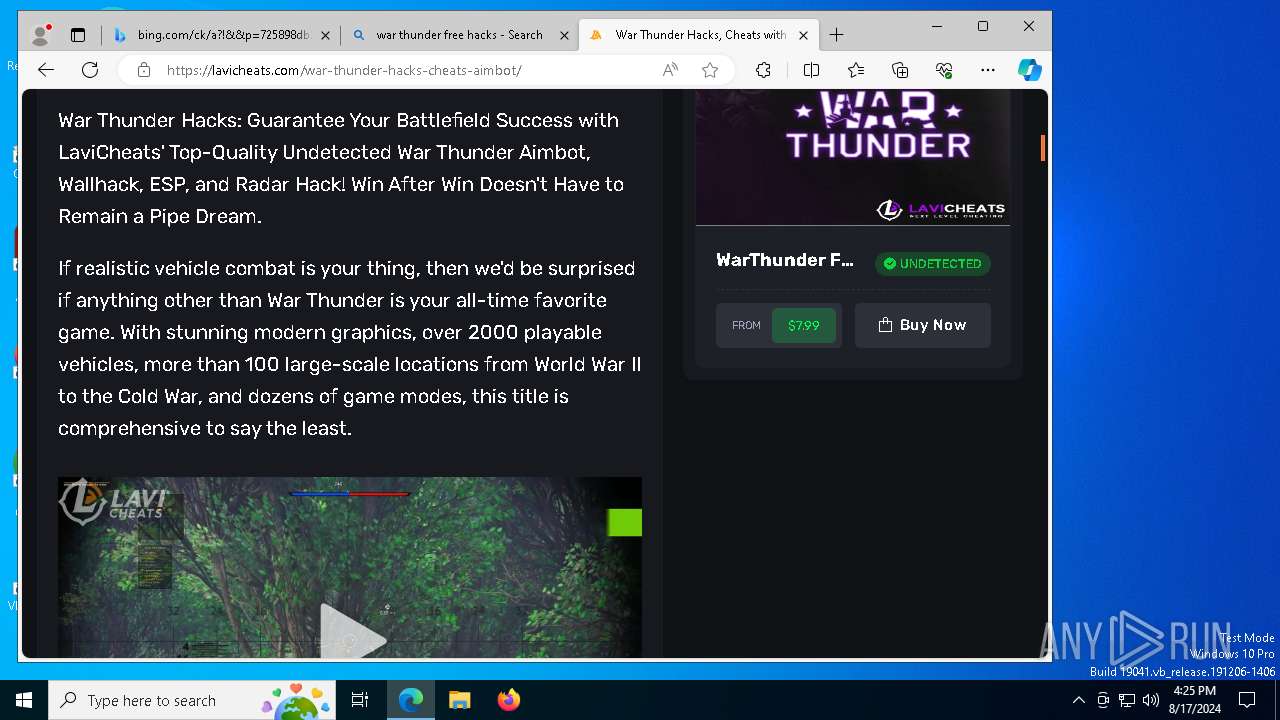Click the War Thunder product banner image

[853, 157]
